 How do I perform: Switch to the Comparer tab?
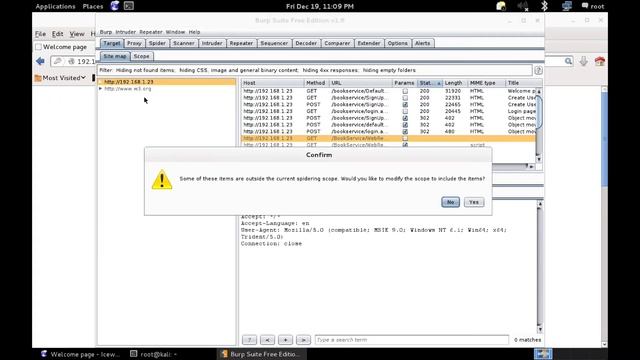point(337,43)
